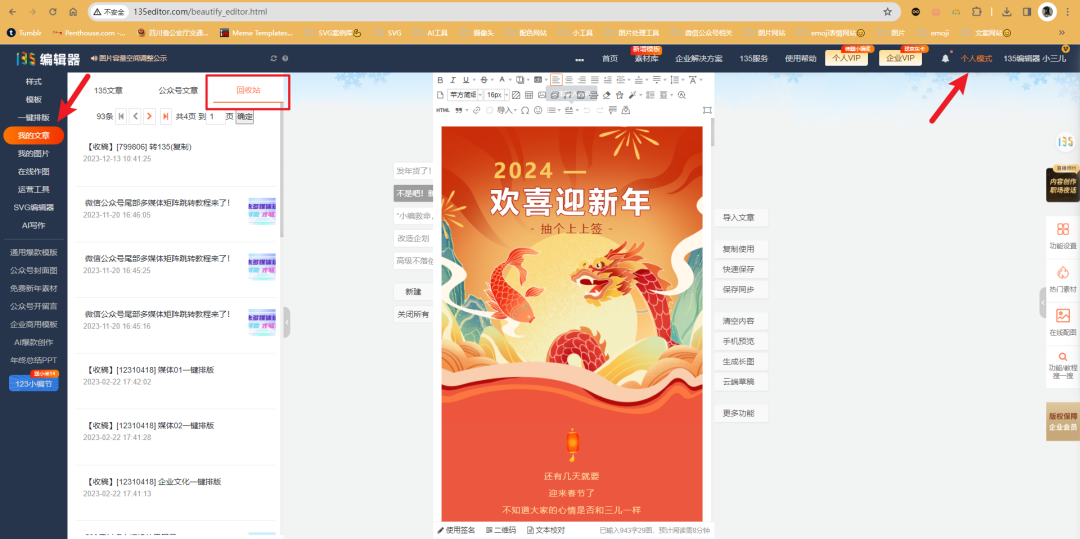Toggle italic formatting in editor toolbar
Screen dimensions: 1080x539
pos(453,80)
